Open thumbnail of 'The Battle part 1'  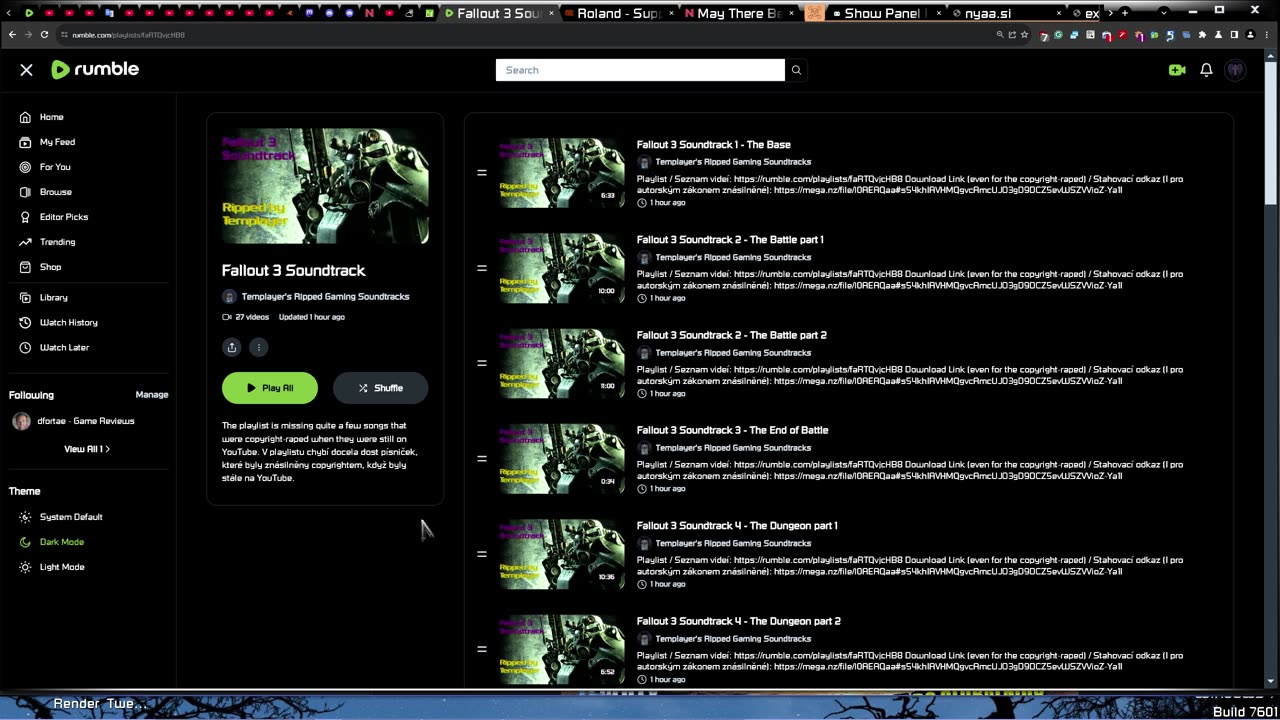pyautogui.click(x=561, y=268)
